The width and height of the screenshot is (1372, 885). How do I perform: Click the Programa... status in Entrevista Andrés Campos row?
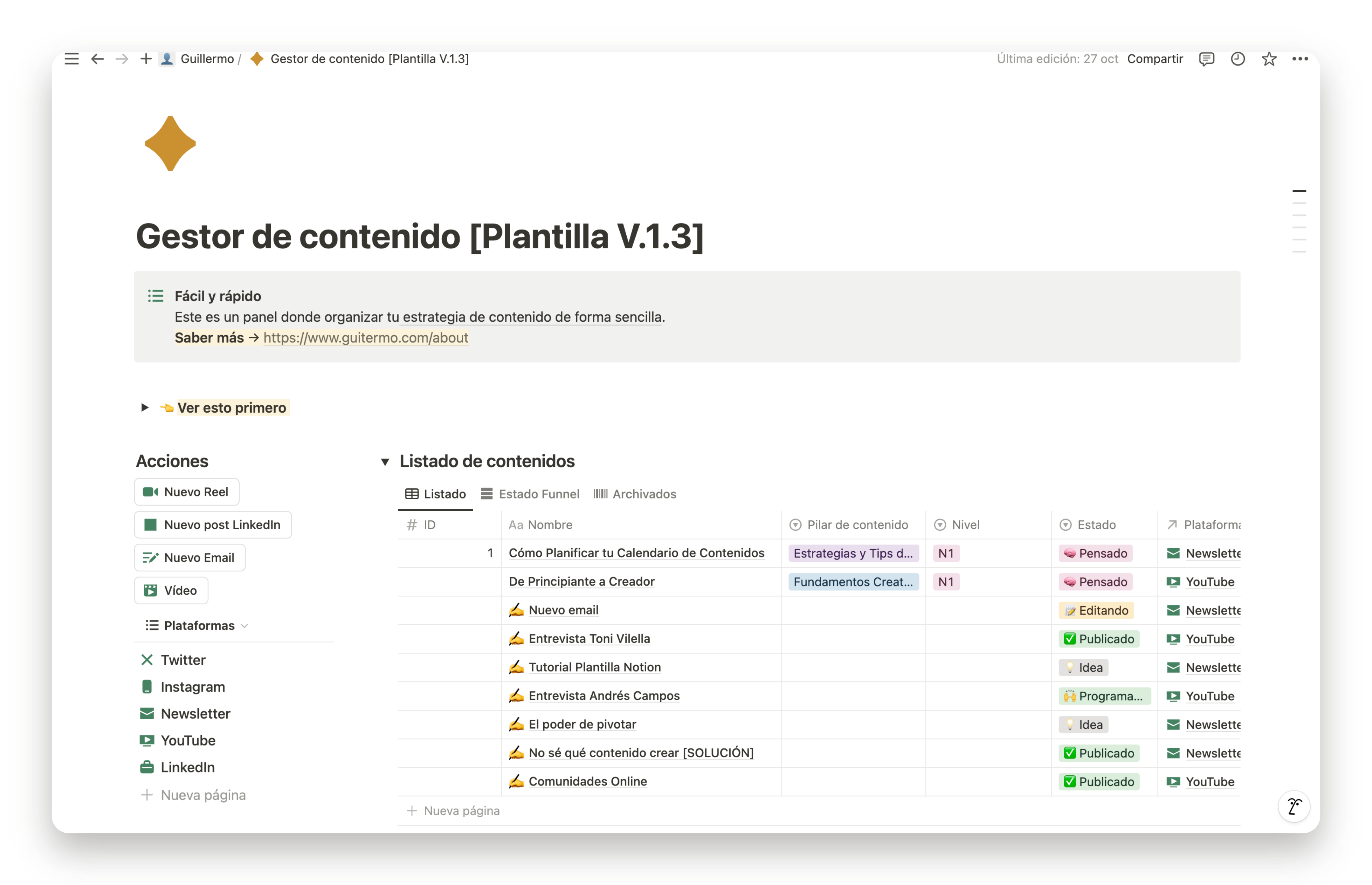coord(1105,696)
